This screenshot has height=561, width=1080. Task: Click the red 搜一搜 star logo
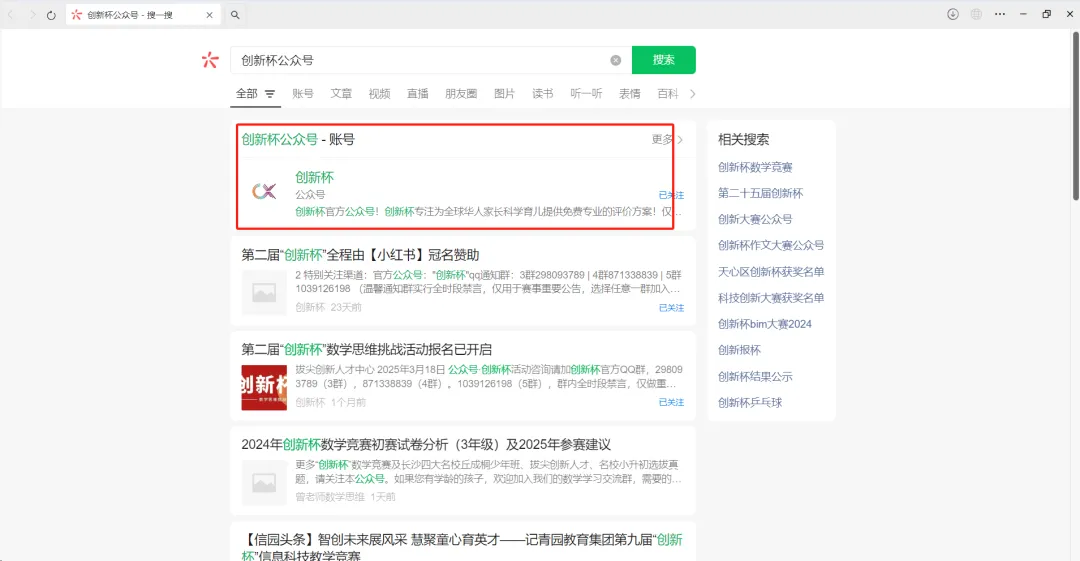pos(210,60)
